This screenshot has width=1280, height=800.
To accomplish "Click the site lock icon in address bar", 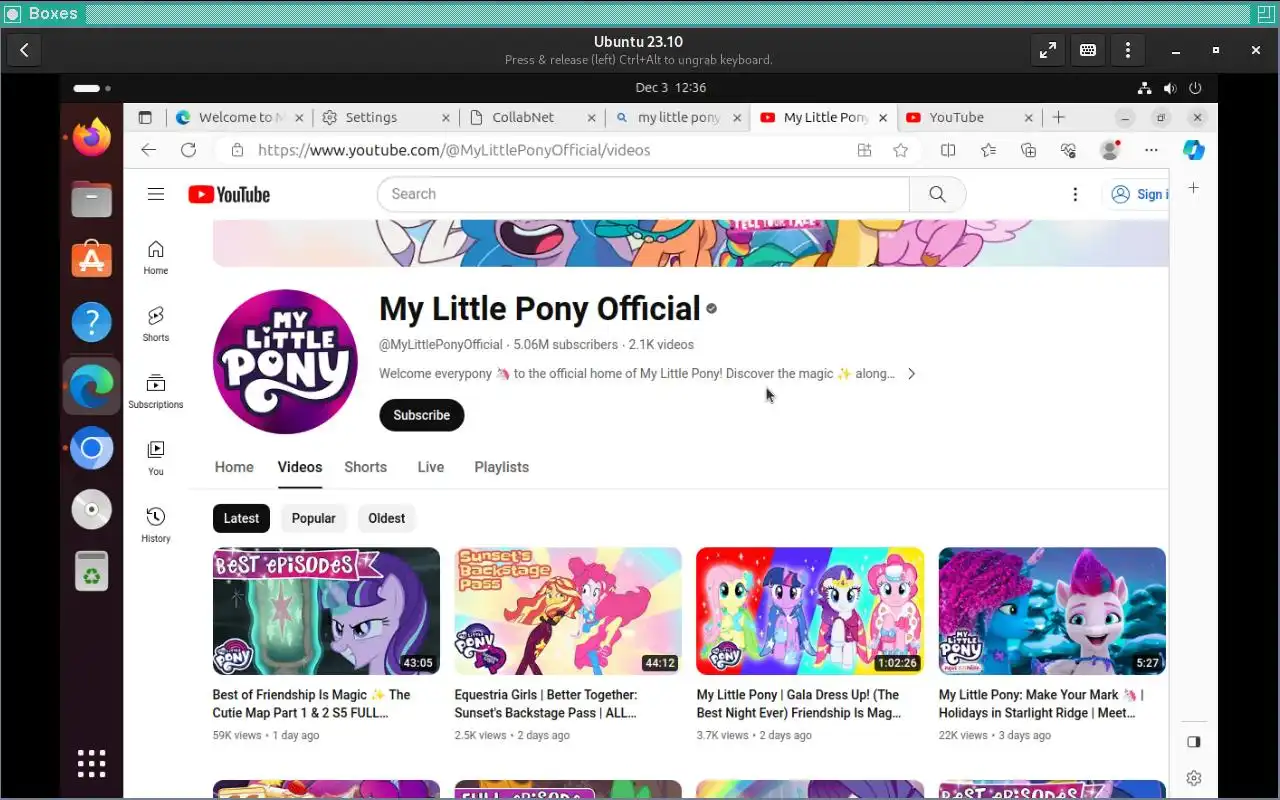I will [237, 150].
